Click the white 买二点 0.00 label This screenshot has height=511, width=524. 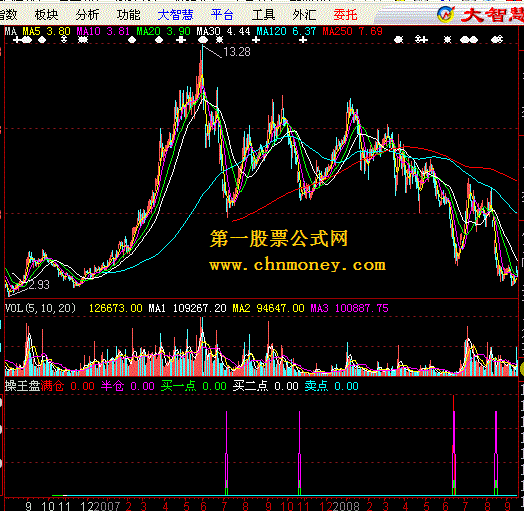pyautogui.click(x=265, y=386)
